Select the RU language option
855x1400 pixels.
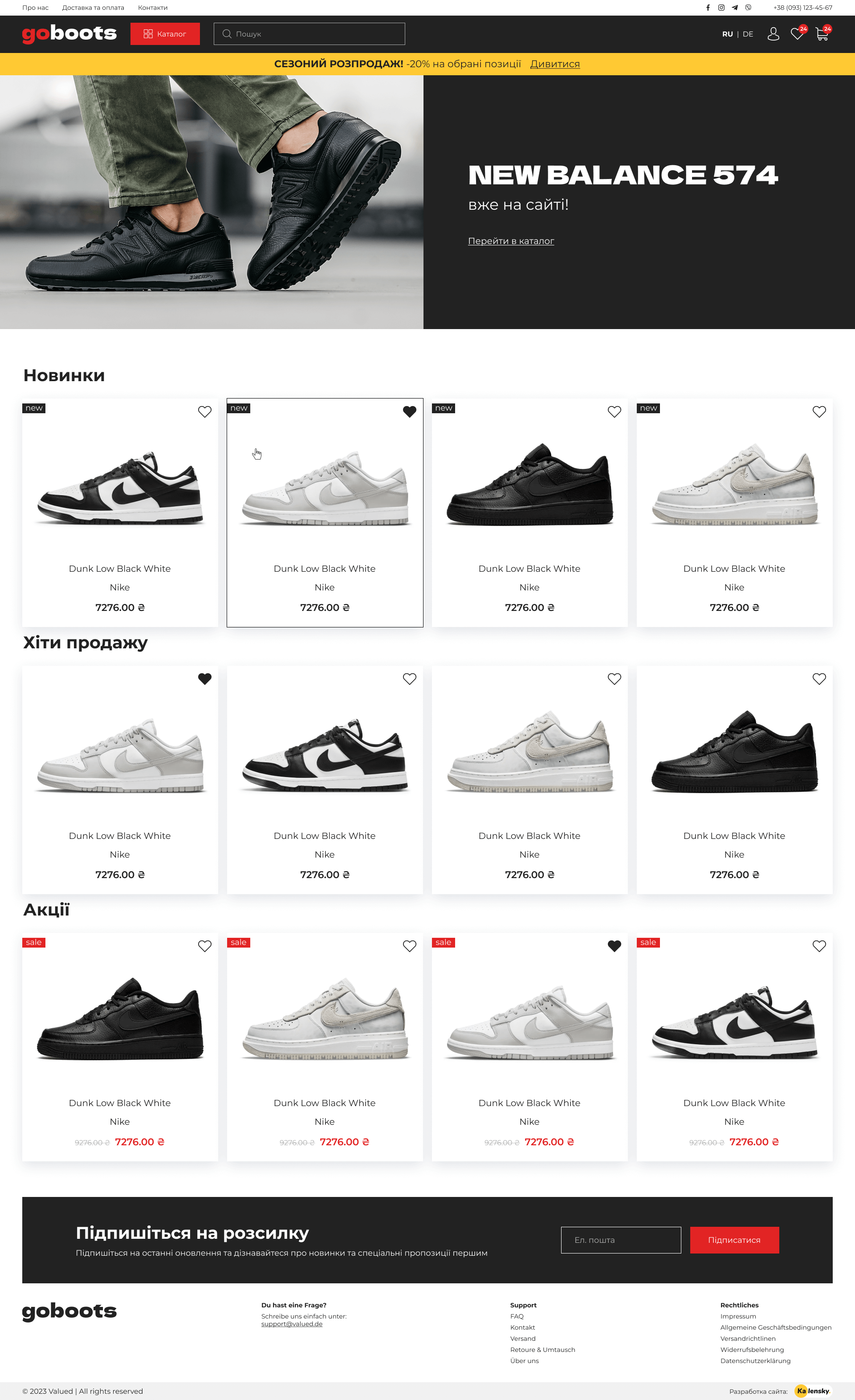coord(727,34)
